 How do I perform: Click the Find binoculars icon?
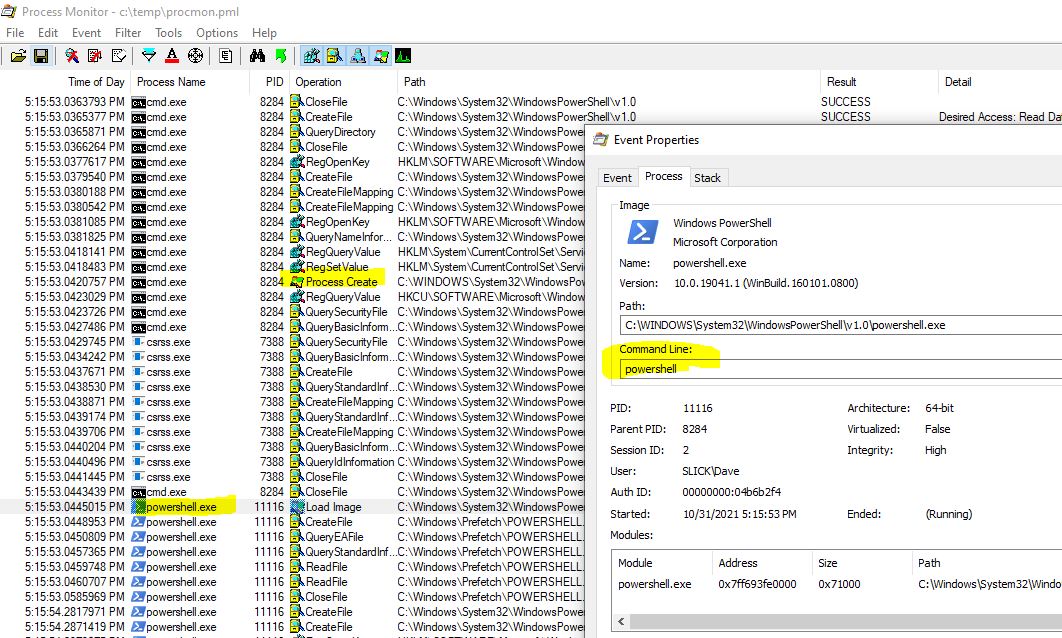pos(257,56)
